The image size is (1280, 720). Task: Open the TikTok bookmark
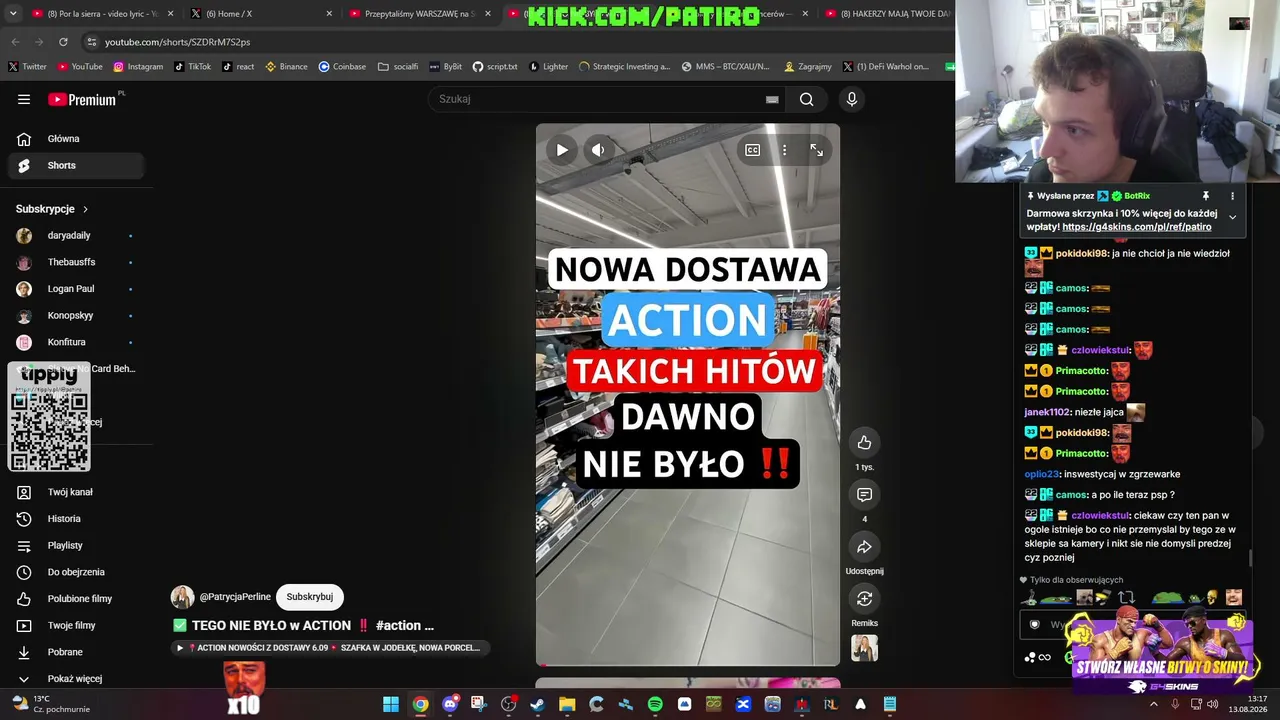coord(192,67)
